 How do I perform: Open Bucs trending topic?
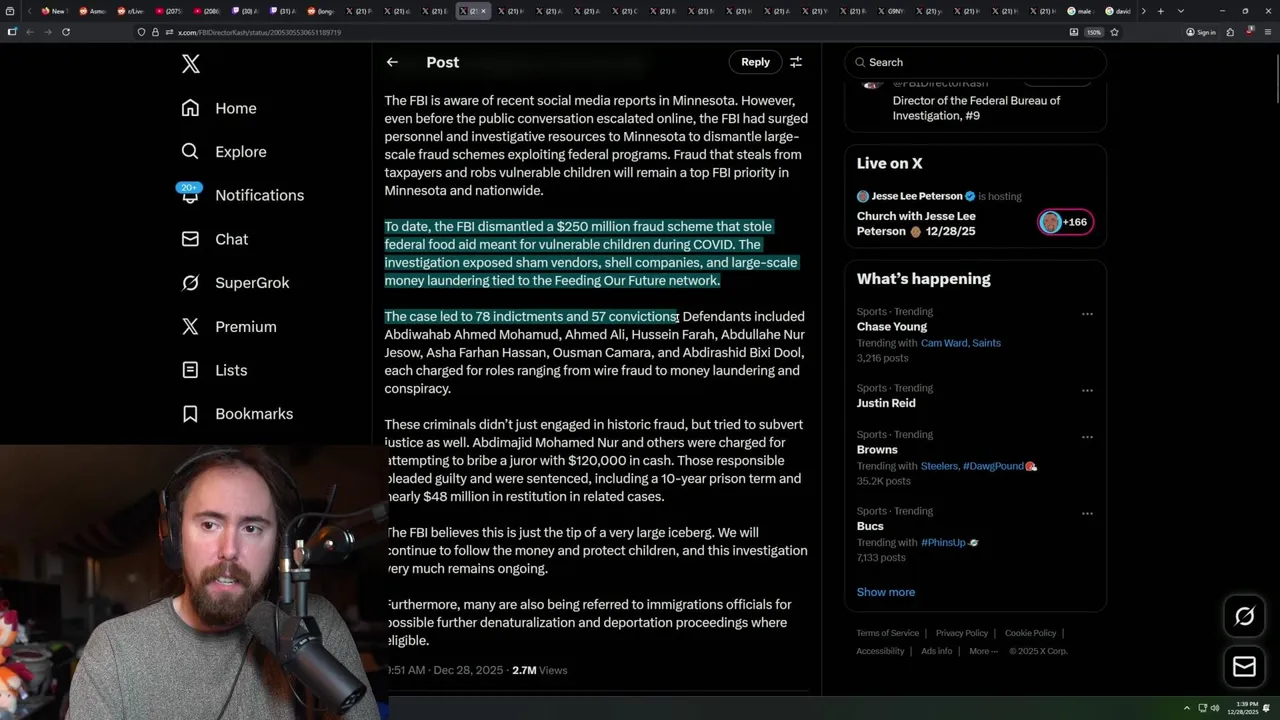870,526
